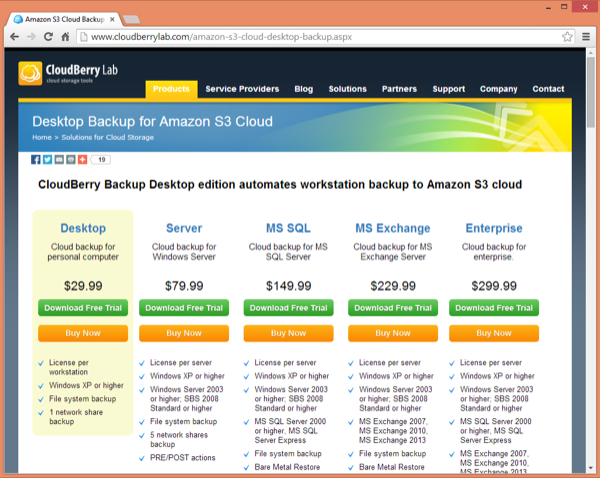The width and height of the screenshot is (600, 478).
Task: Click the $229.99 MS Exchange price
Action: tap(393, 286)
